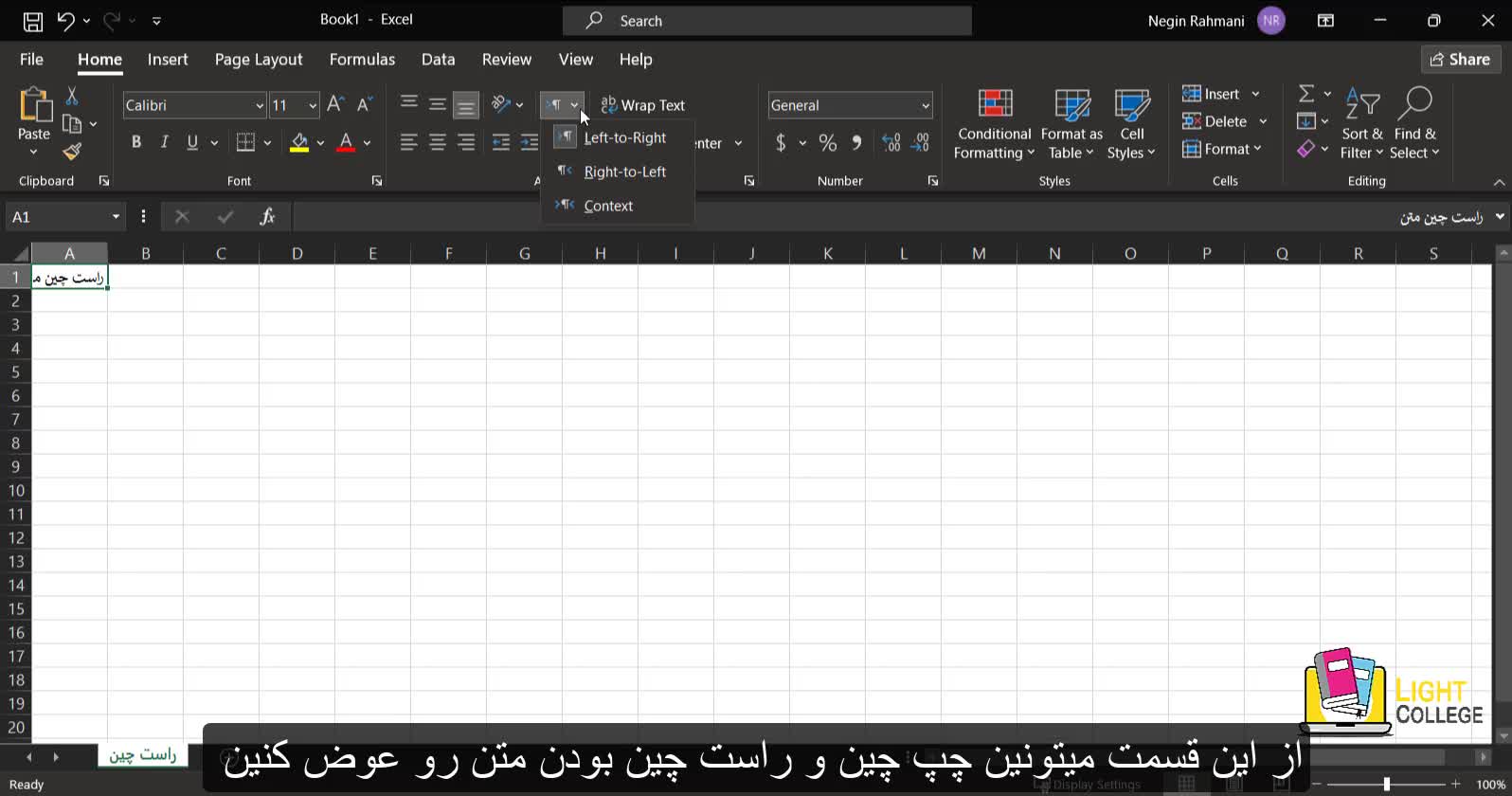Click the Search box in title bar

click(767, 21)
